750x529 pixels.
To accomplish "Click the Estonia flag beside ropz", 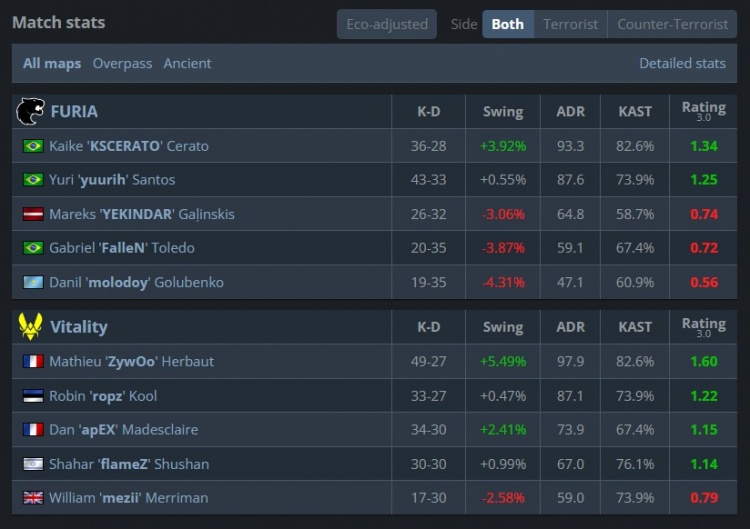I will tap(32, 396).
